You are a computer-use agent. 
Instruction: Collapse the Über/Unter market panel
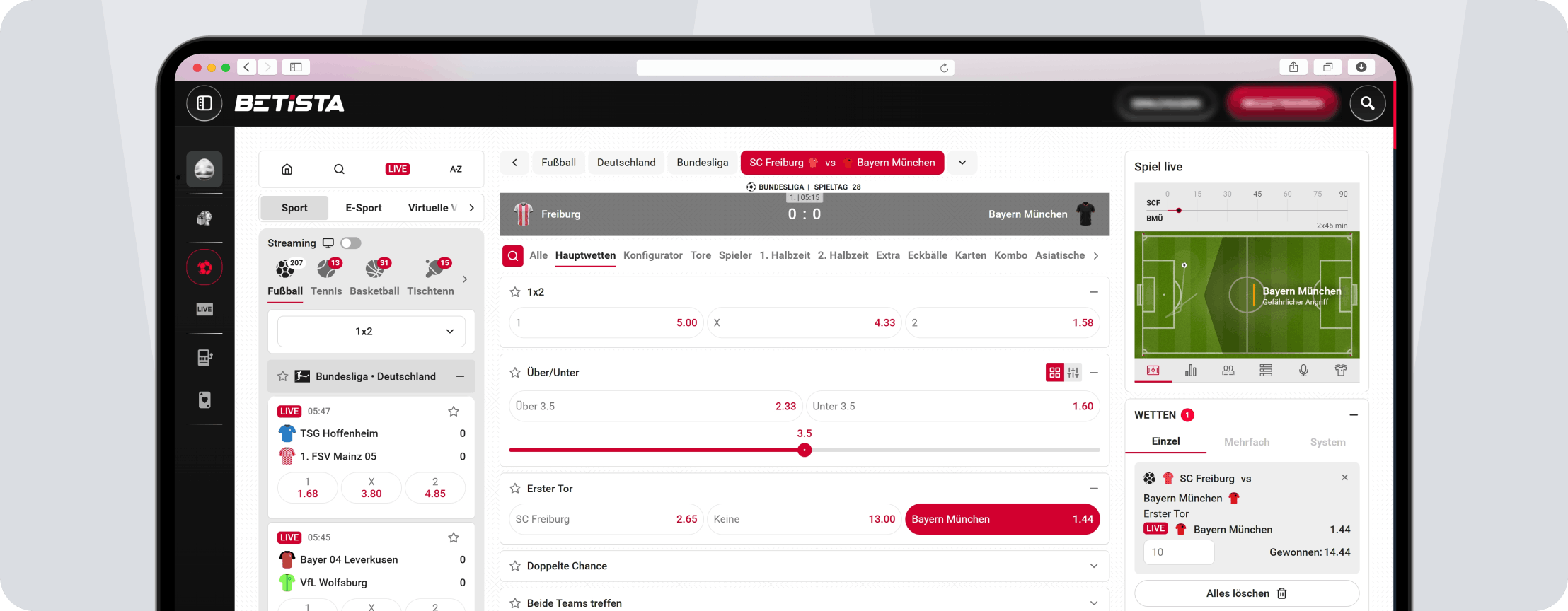[1094, 373]
